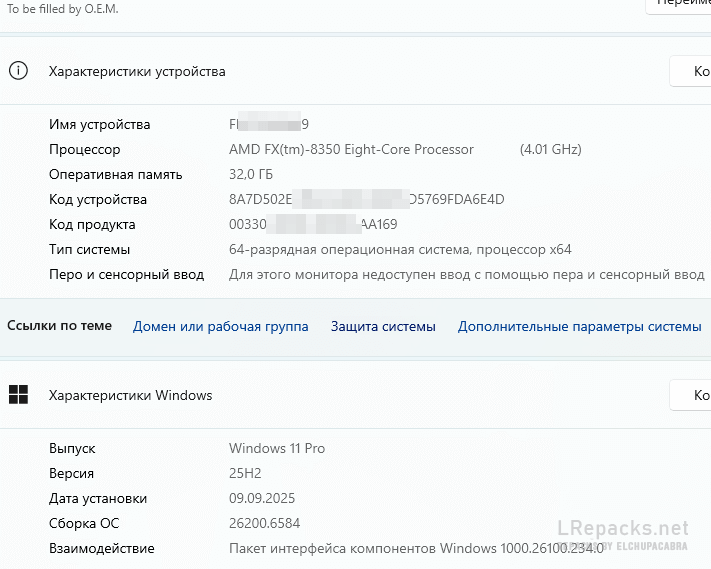Open the Домен или рабочая группа link
The height and width of the screenshot is (569, 711).
pos(220,327)
